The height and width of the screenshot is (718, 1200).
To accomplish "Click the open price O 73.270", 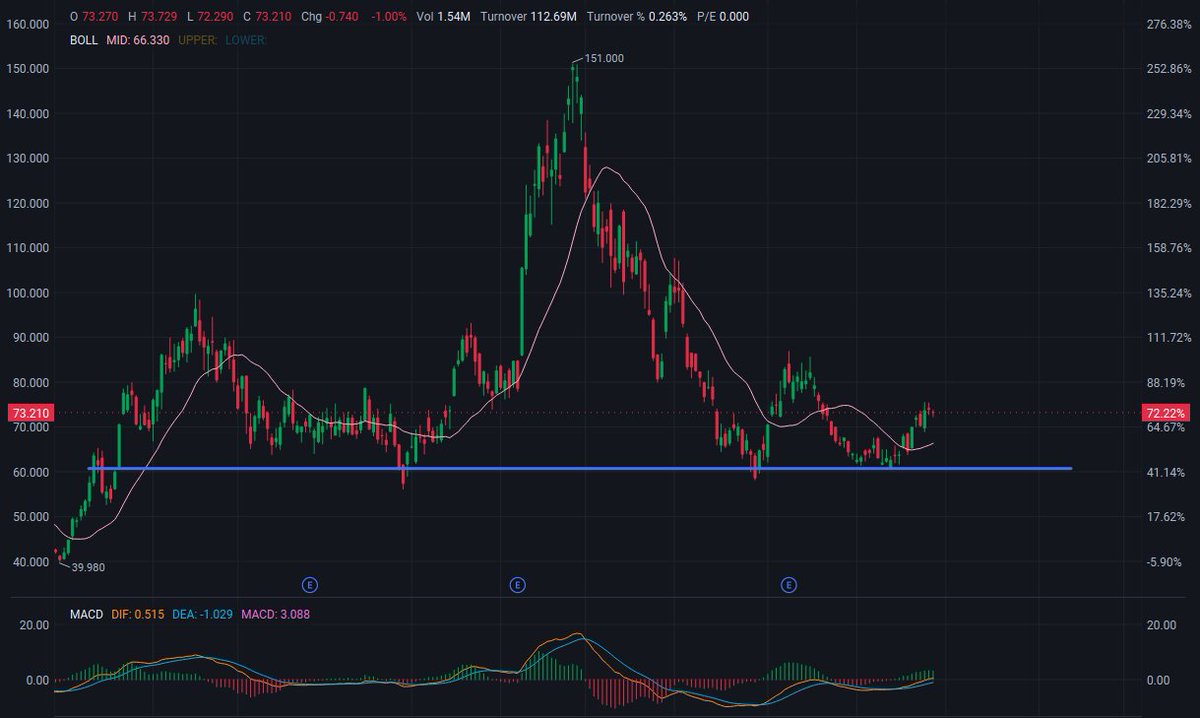I will coord(93,17).
